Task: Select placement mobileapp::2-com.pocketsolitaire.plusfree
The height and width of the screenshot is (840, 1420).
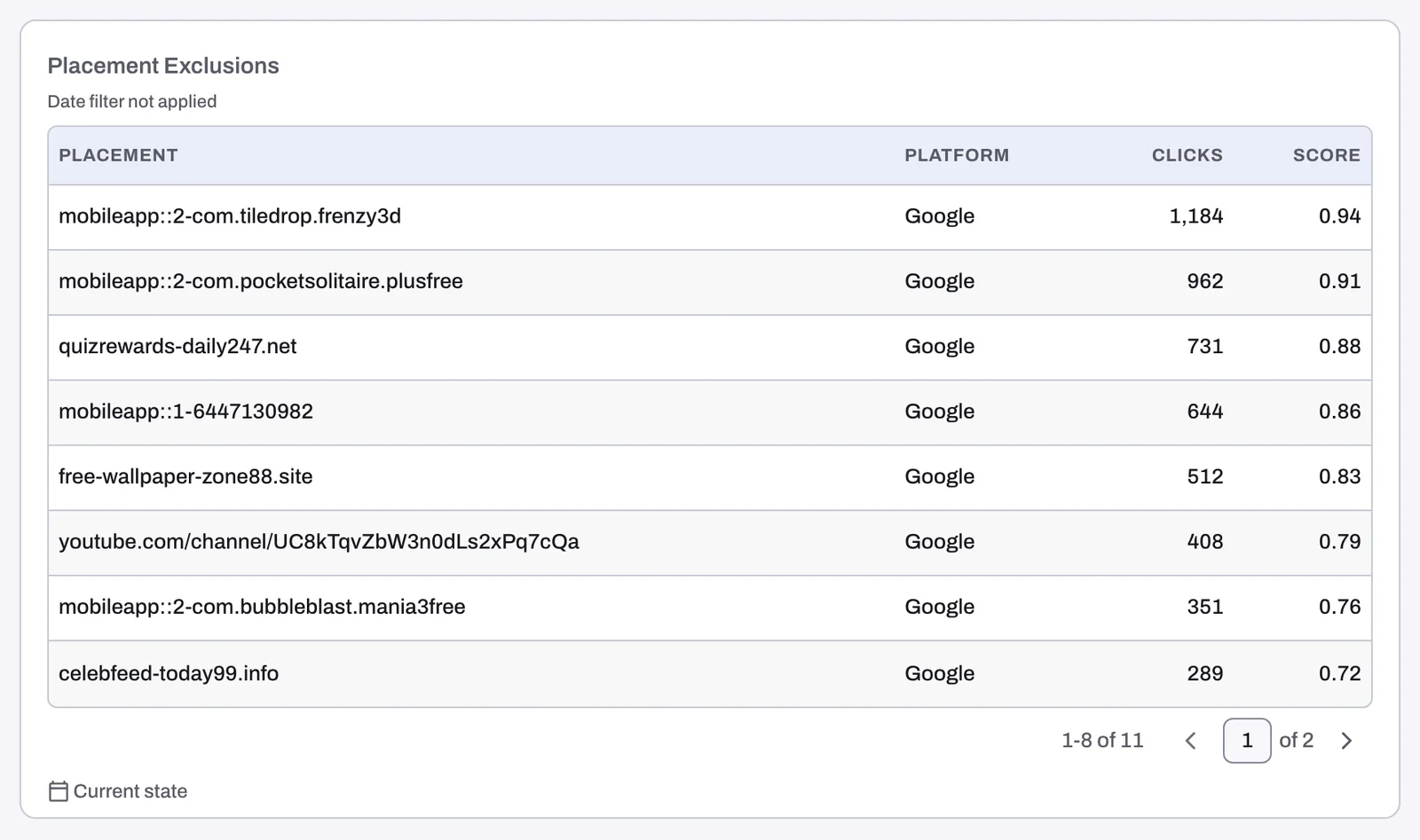Action: click(261, 281)
